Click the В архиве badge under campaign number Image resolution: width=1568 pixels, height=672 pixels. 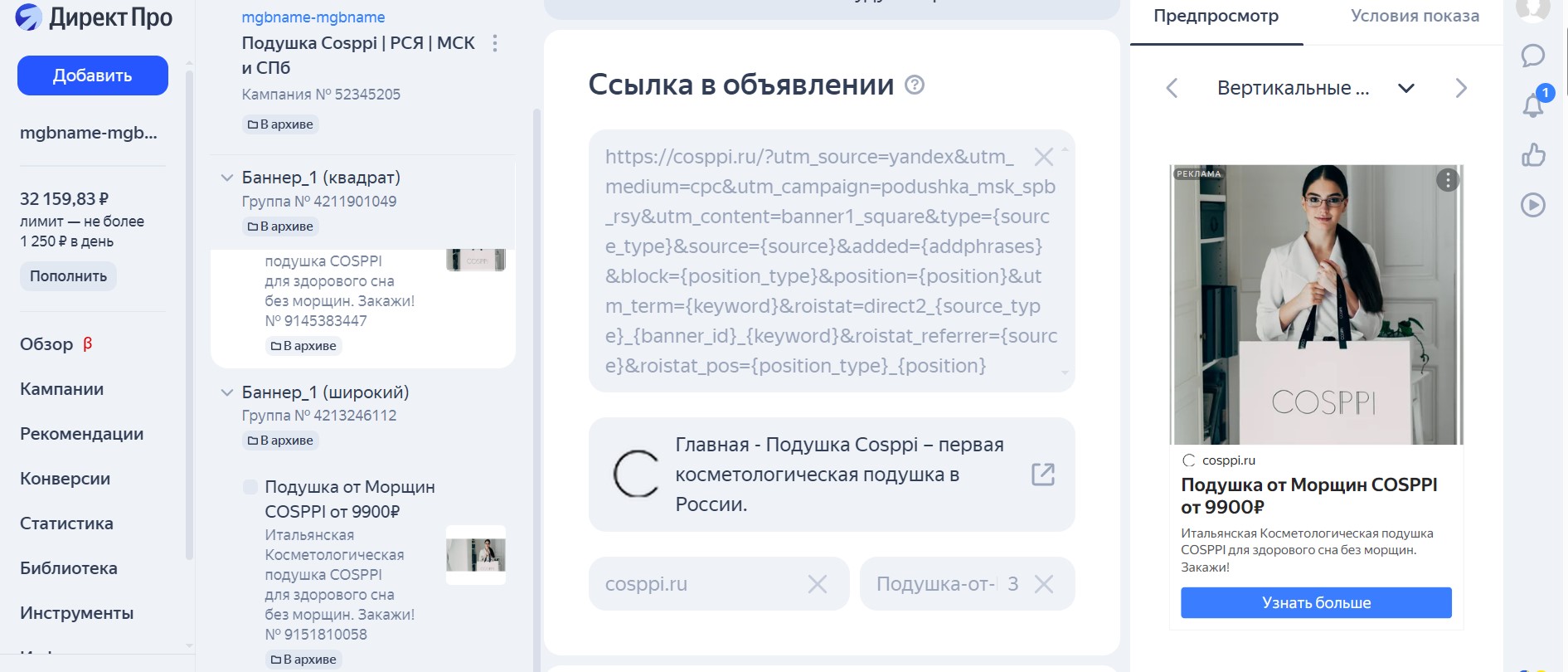280,124
